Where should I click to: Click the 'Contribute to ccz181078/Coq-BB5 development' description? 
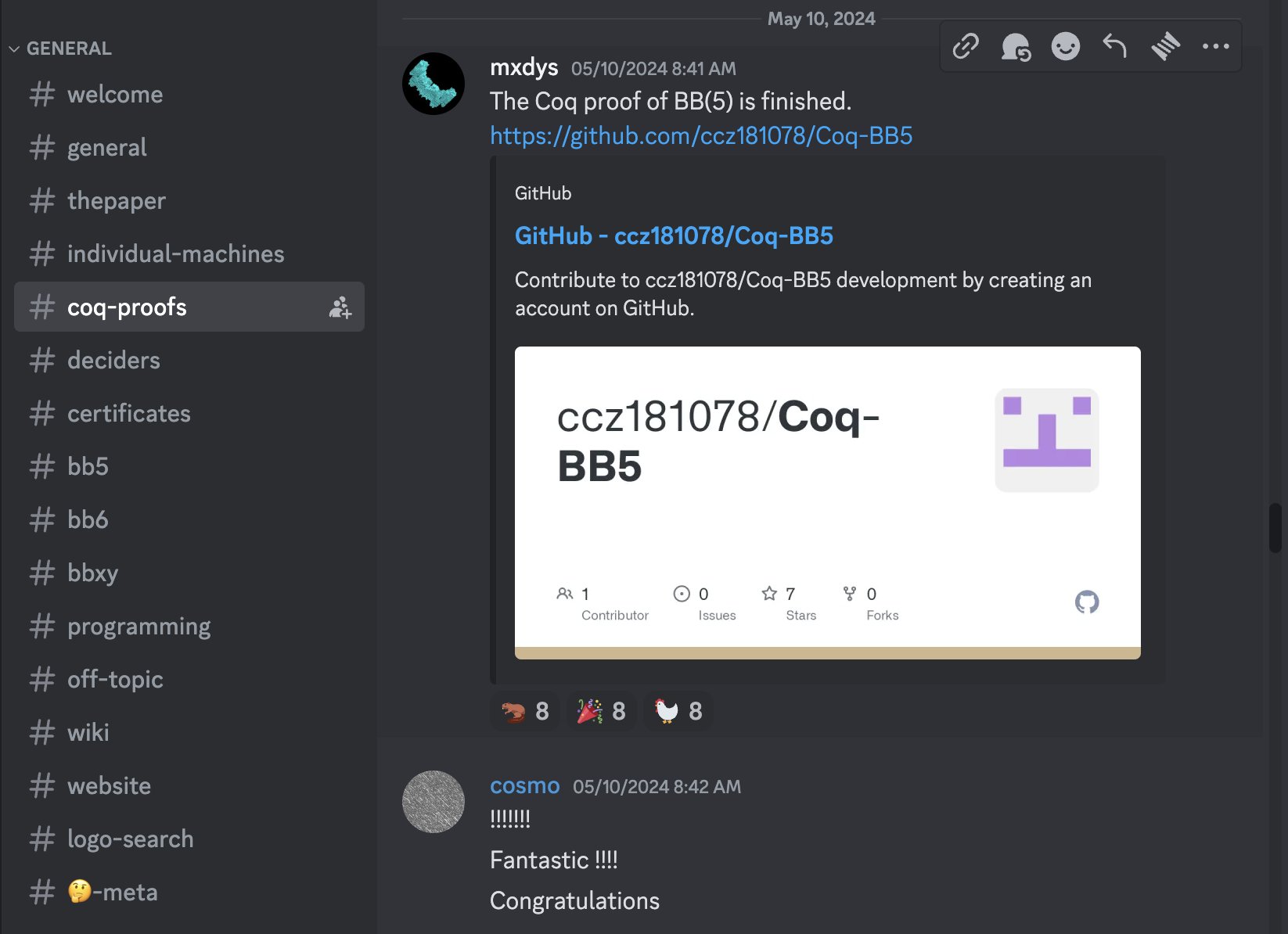click(x=803, y=294)
